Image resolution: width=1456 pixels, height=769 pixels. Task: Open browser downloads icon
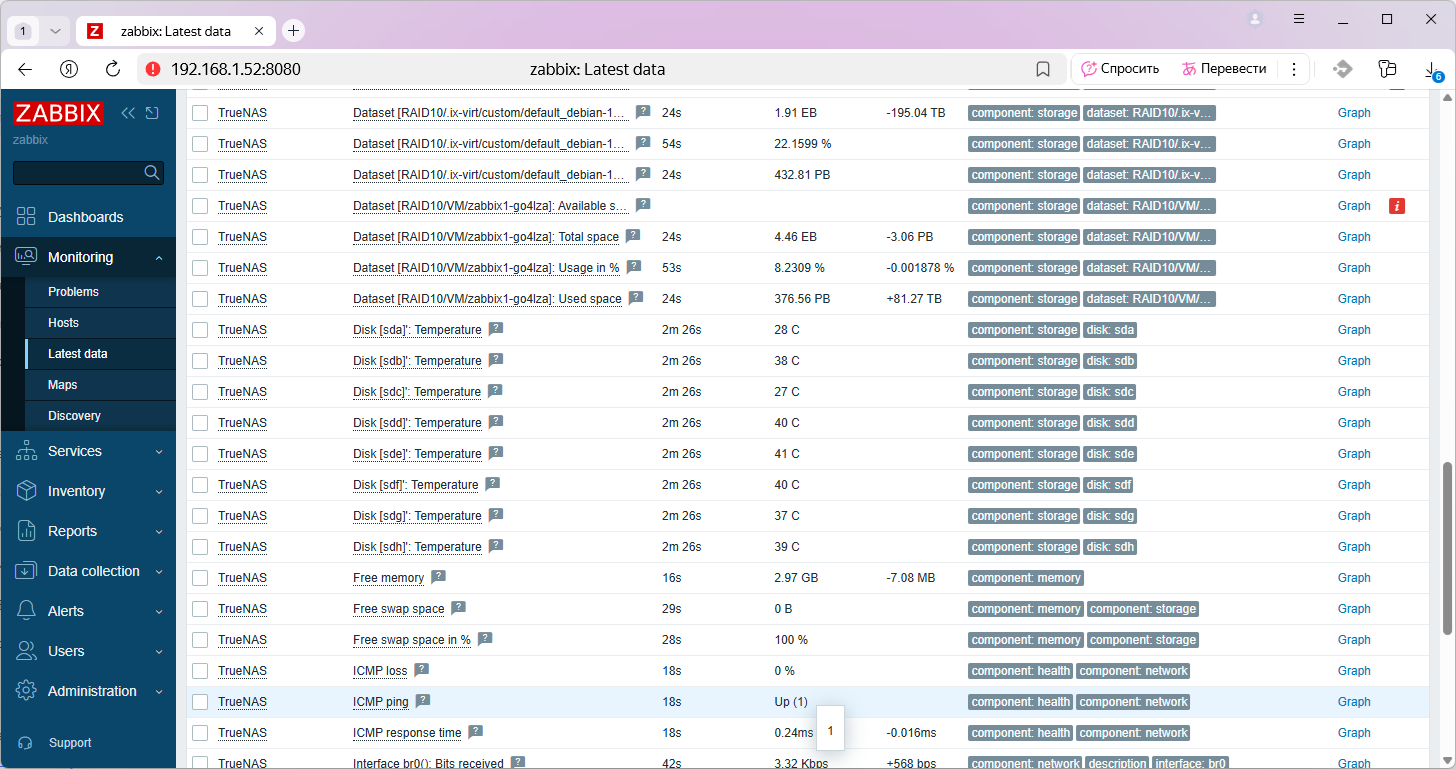coord(1431,70)
